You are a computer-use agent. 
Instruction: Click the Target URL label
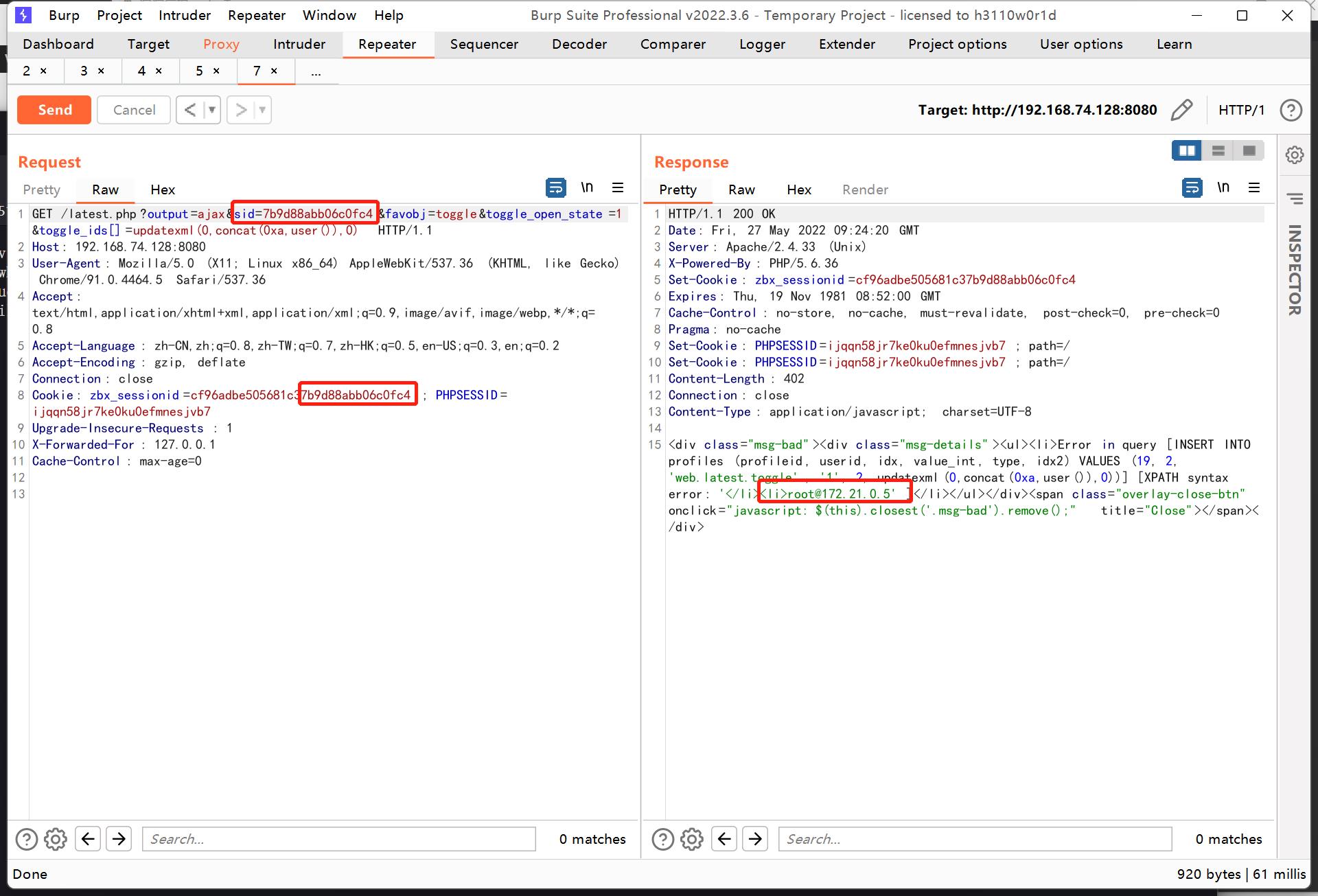click(1037, 110)
